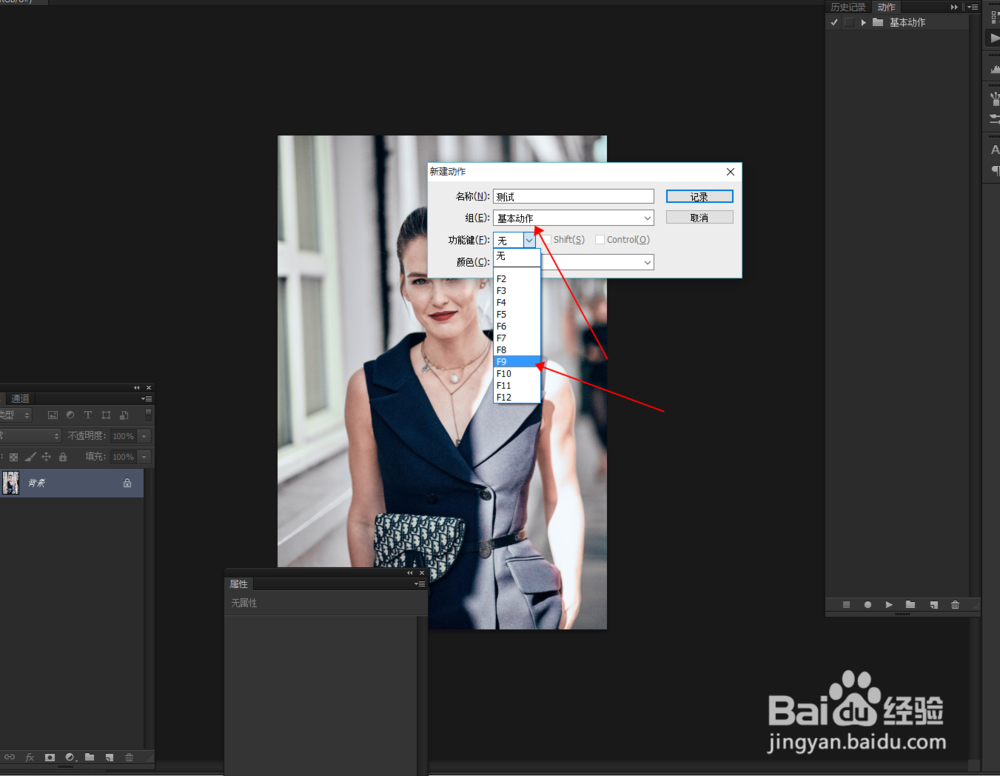Screen dimensions: 1000x776
Task: Switch to the 通道 tab
Action: coord(20,399)
